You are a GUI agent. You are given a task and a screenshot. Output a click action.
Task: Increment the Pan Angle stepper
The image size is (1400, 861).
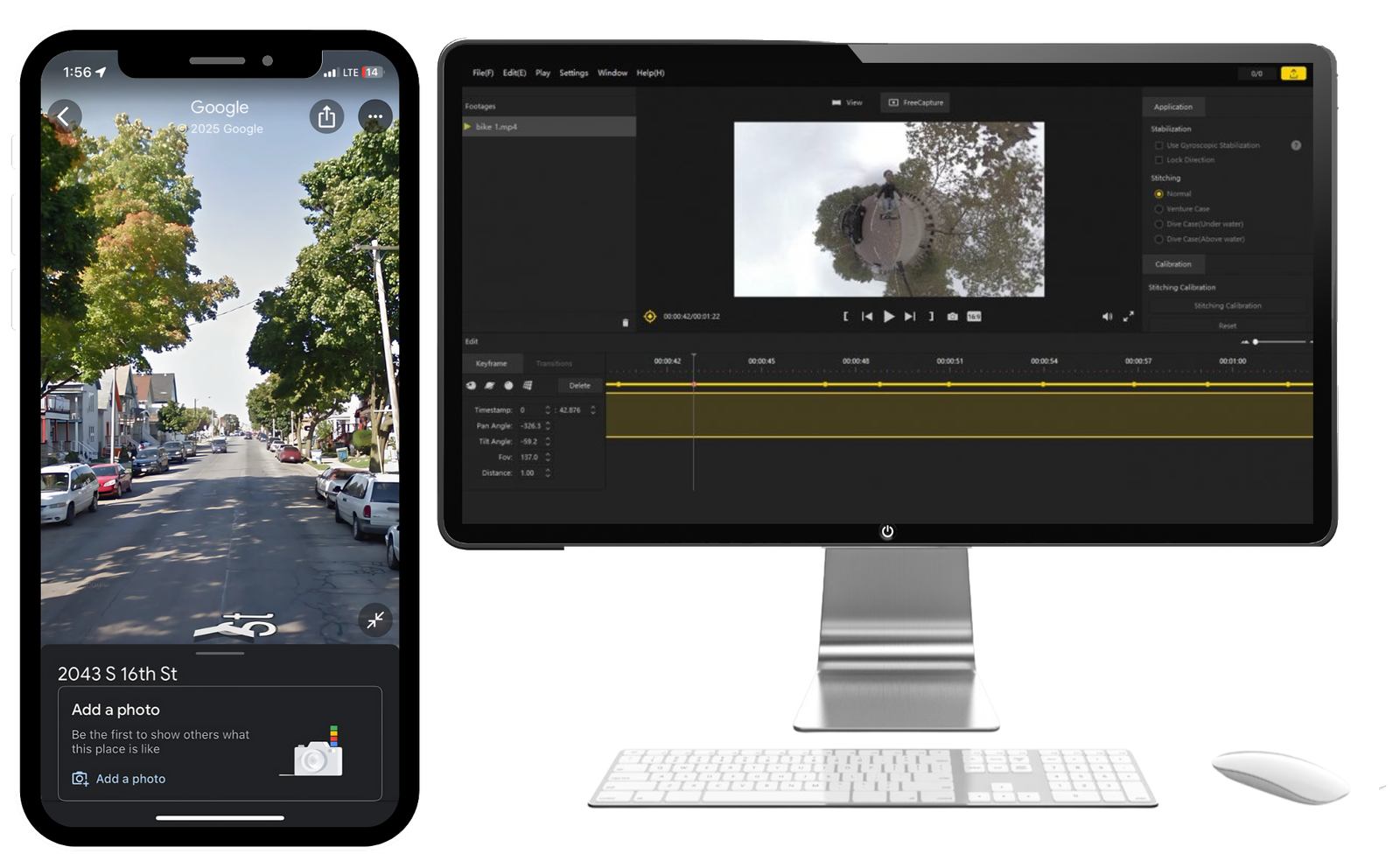point(548,423)
